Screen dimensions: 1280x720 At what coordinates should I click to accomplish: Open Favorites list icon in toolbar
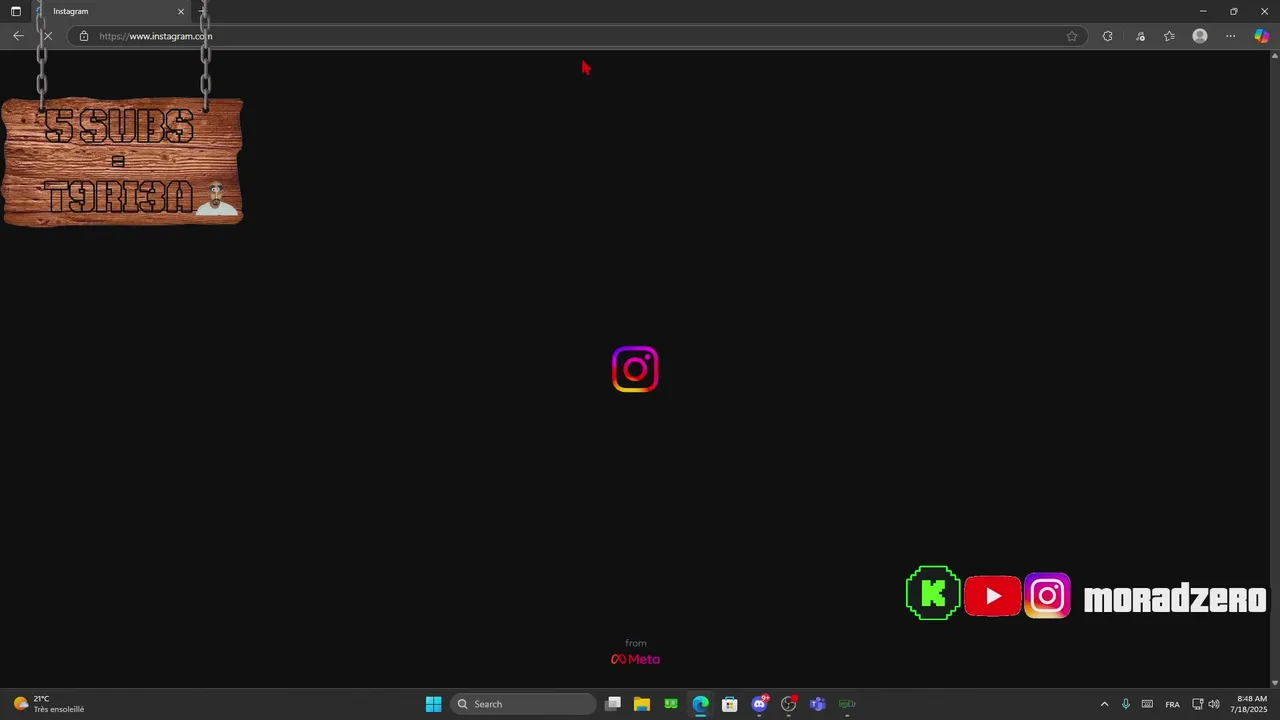point(1169,36)
